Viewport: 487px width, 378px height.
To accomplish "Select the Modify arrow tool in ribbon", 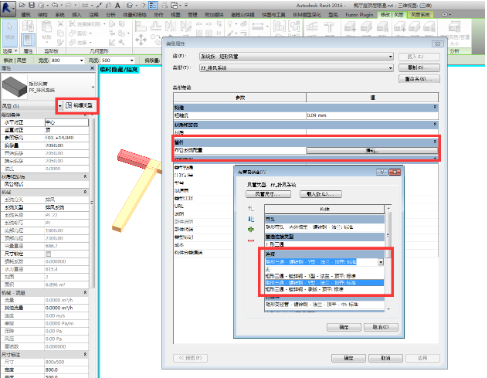I will tap(10, 32).
